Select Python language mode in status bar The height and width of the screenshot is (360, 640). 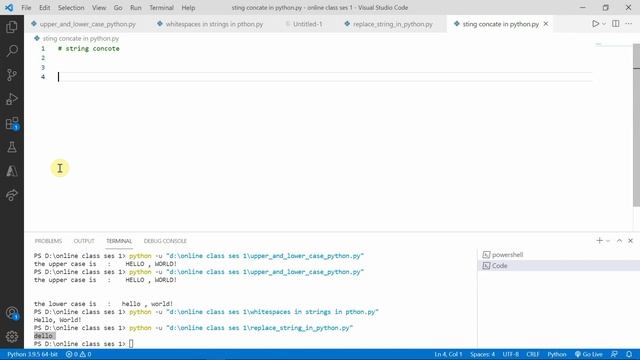point(557,354)
